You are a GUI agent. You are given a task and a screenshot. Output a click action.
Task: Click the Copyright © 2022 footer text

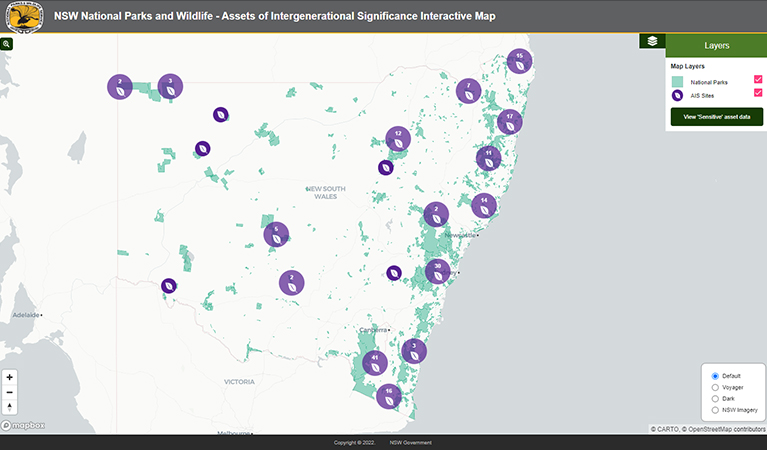(354, 443)
